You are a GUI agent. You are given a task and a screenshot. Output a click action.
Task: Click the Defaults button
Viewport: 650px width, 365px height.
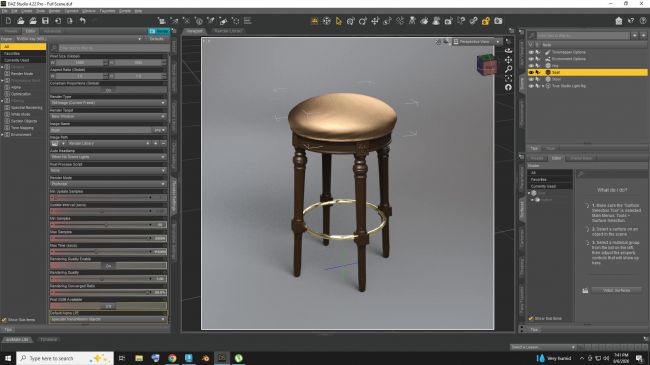[x=157, y=39]
